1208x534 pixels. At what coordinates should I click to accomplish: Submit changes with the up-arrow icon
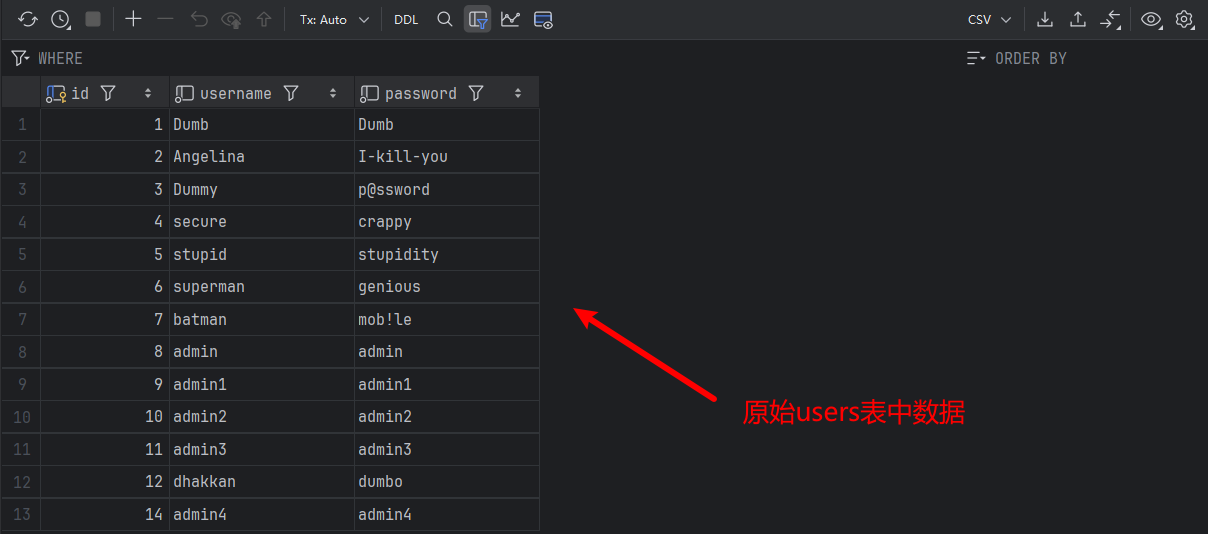pyautogui.click(x=264, y=19)
